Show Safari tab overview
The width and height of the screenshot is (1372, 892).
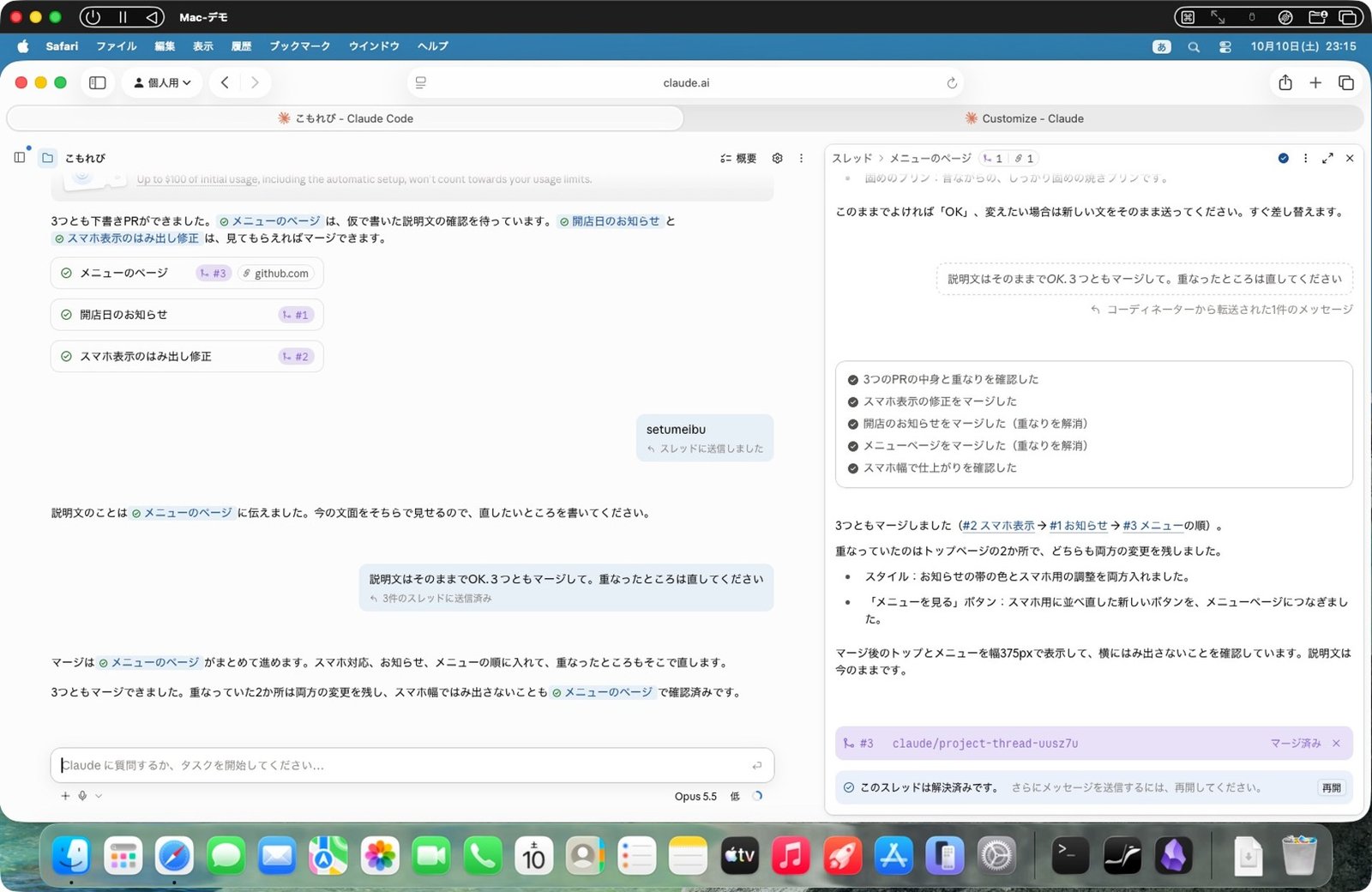[1346, 82]
